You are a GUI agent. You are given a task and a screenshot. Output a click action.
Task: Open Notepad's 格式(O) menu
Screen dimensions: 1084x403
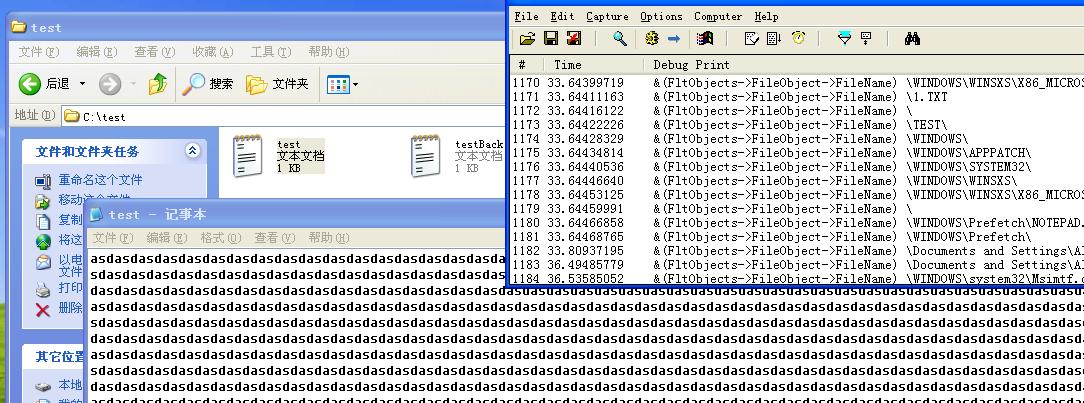(x=221, y=238)
